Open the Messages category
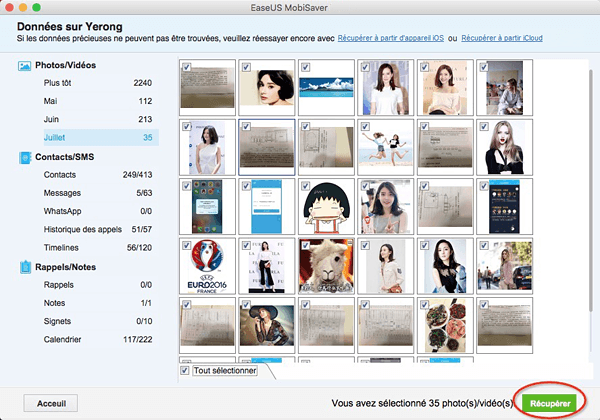 [64, 193]
